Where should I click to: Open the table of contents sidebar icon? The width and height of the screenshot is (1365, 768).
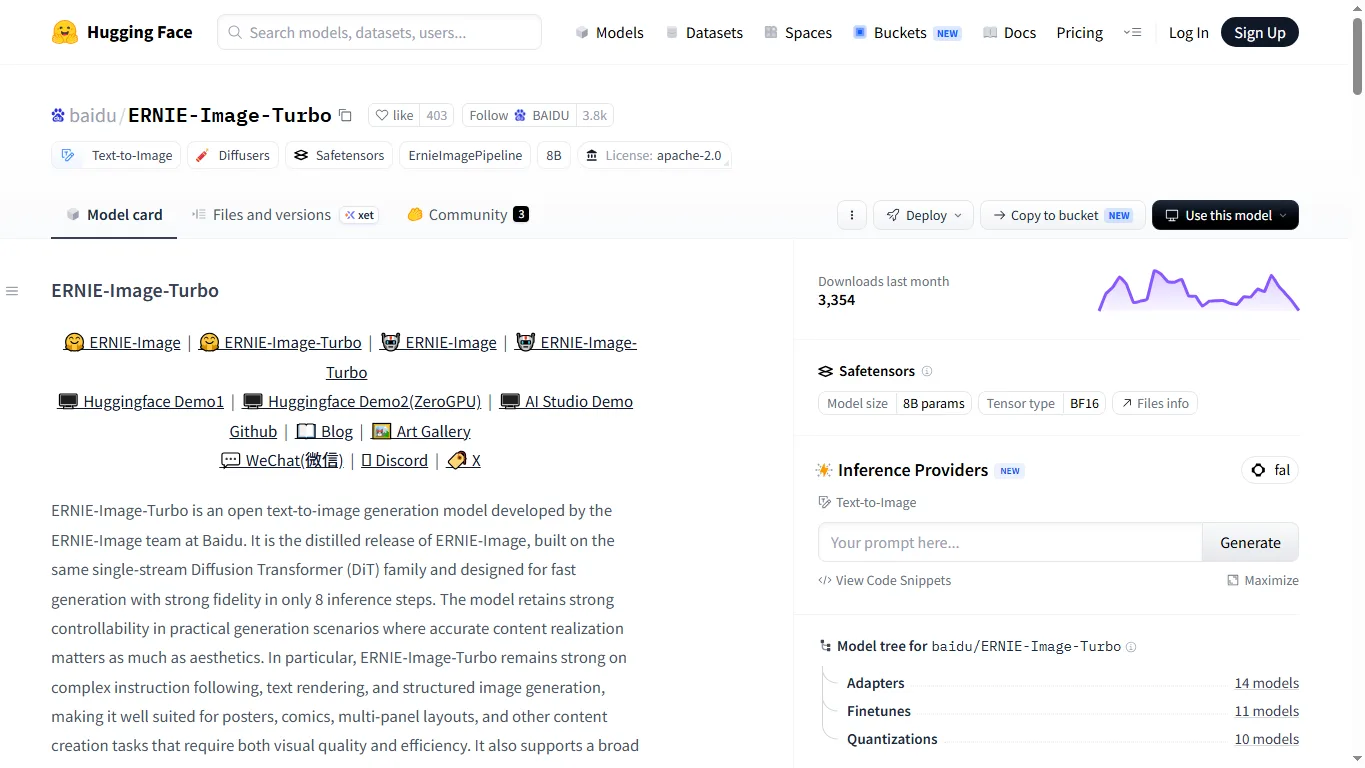pyautogui.click(x=12, y=291)
